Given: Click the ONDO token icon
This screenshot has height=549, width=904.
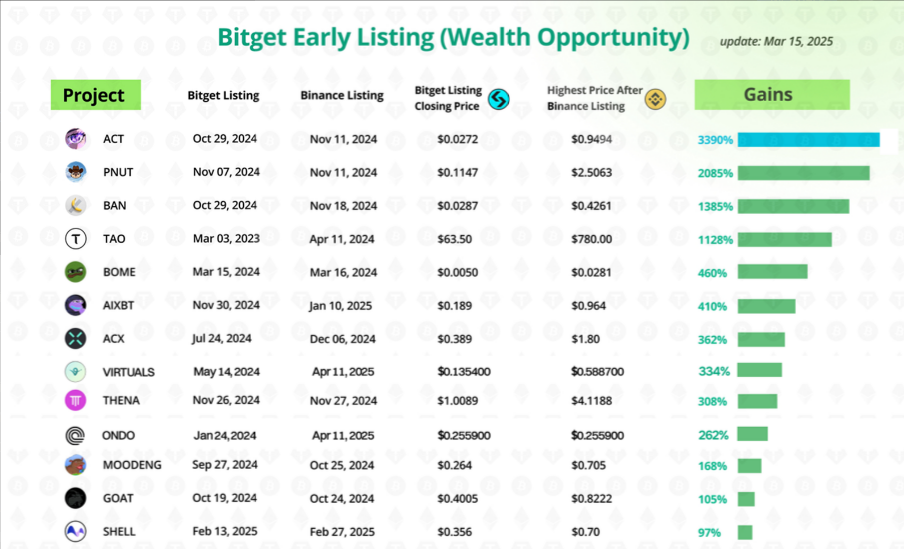Looking at the screenshot, I should pos(76,435).
